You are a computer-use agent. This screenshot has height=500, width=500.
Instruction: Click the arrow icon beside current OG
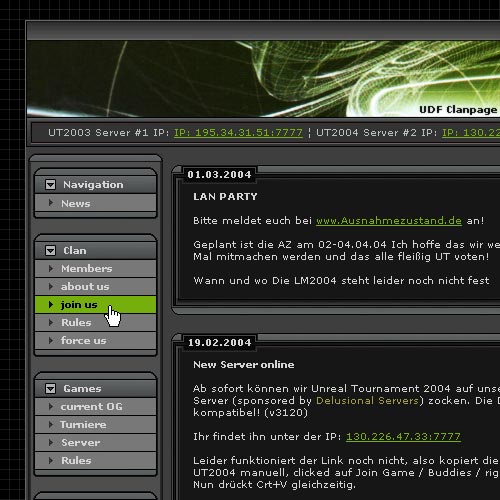click(x=51, y=406)
